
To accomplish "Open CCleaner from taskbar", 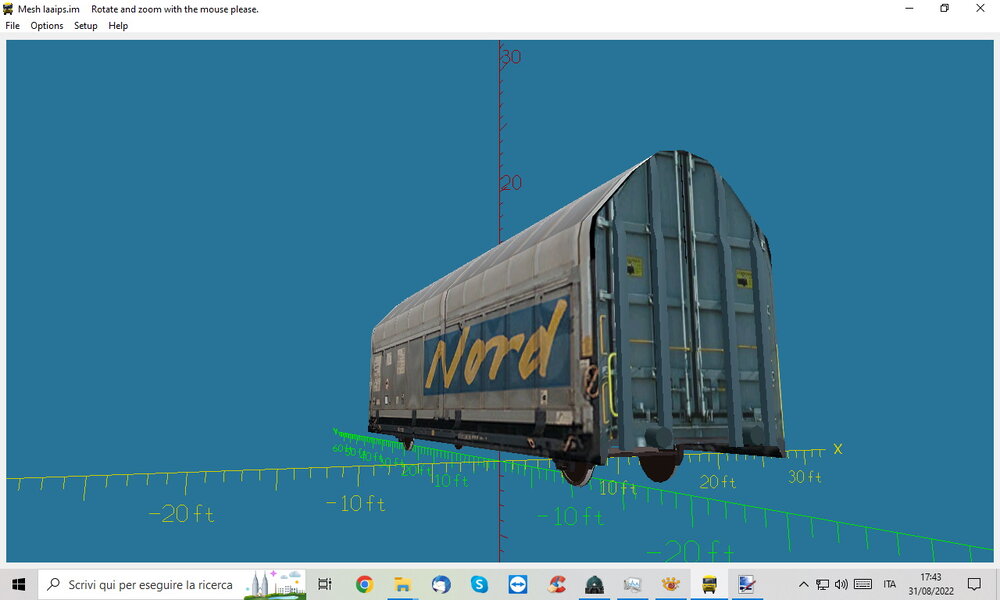I will tap(556, 584).
